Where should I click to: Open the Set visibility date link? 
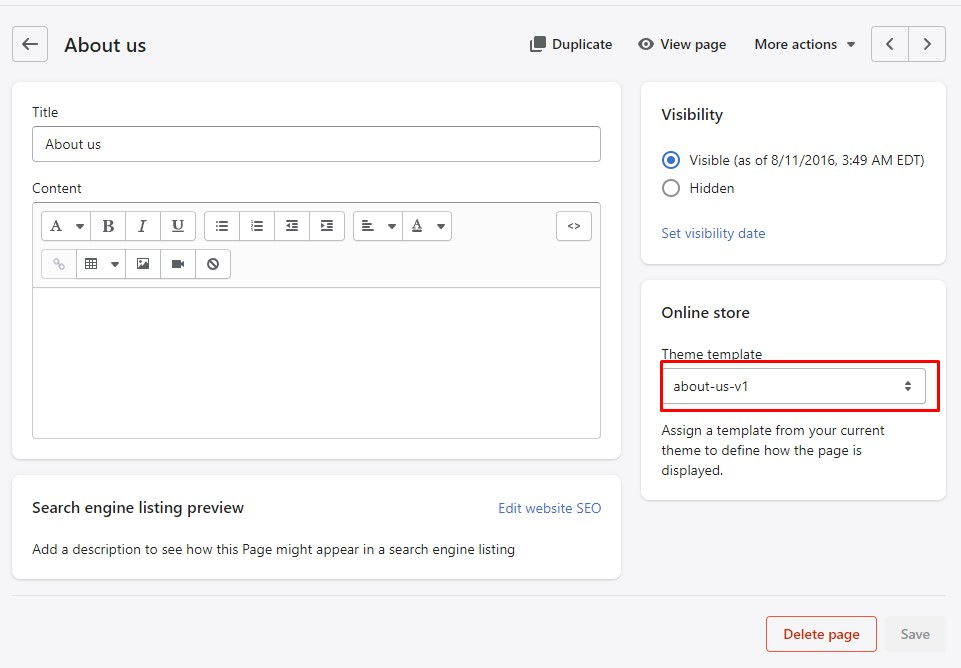coord(713,233)
